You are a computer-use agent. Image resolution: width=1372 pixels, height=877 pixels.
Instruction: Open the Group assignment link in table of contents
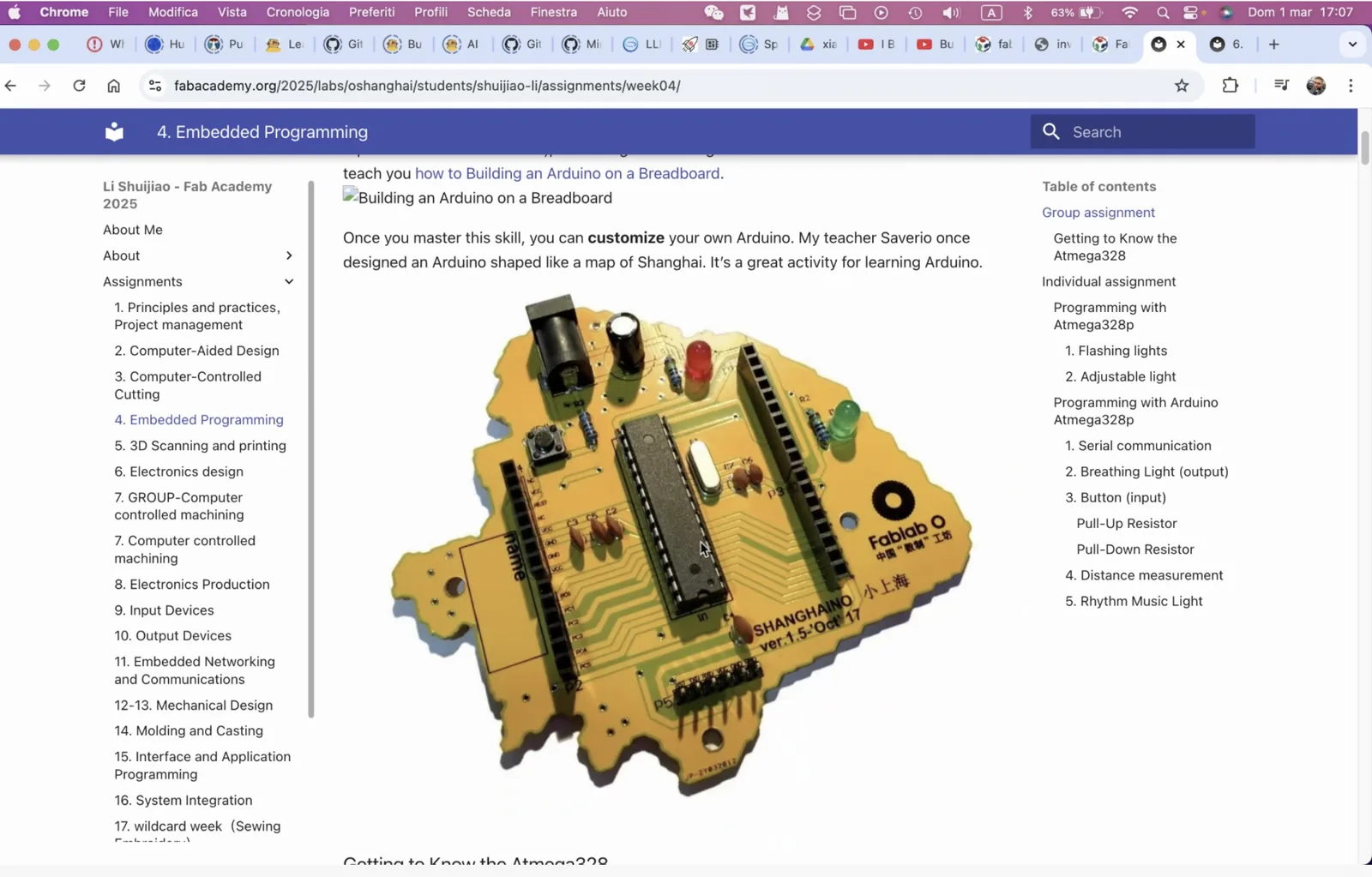point(1098,212)
